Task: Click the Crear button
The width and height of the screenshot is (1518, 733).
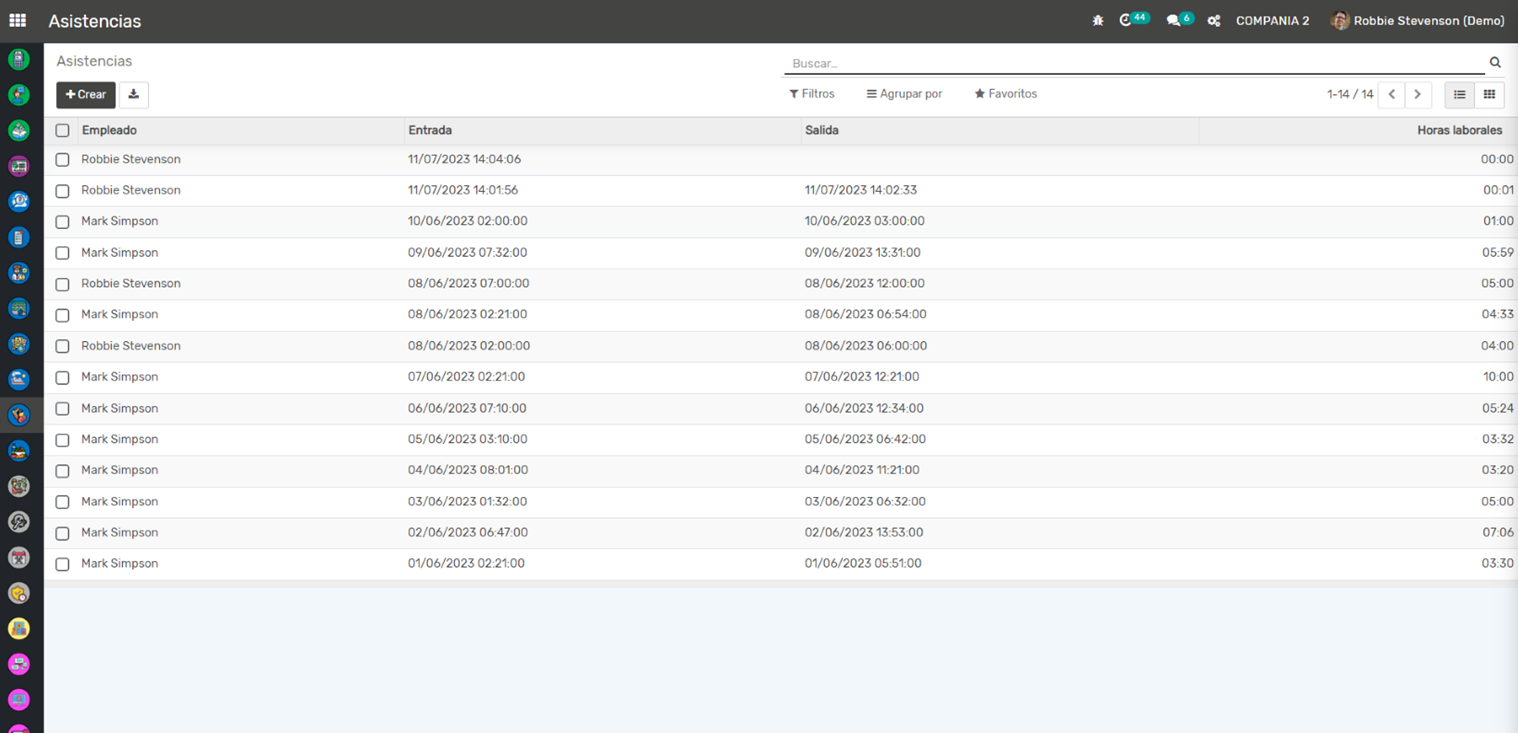Action: pos(86,94)
